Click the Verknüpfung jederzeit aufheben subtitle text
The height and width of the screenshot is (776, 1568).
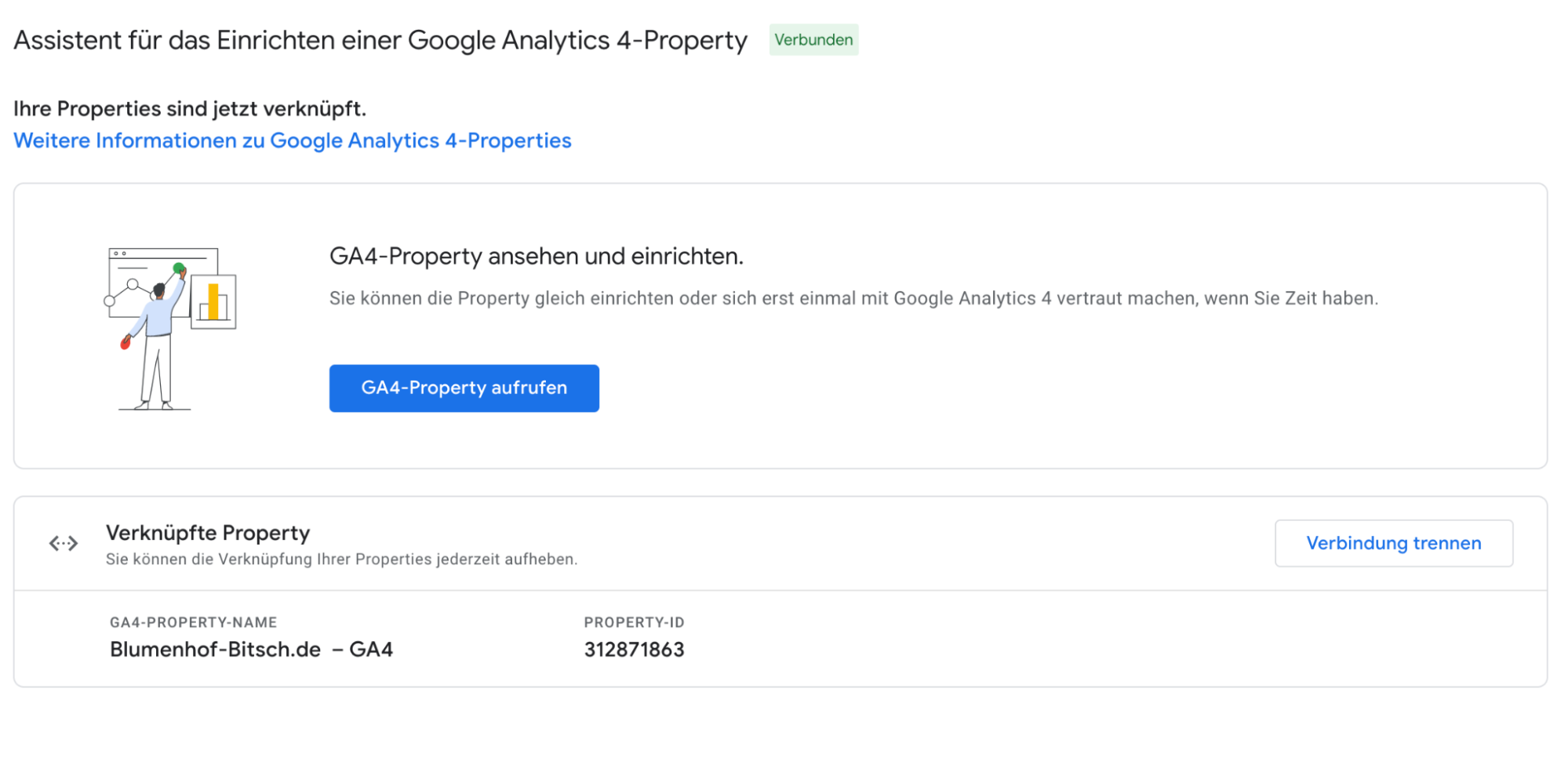(341, 559)
